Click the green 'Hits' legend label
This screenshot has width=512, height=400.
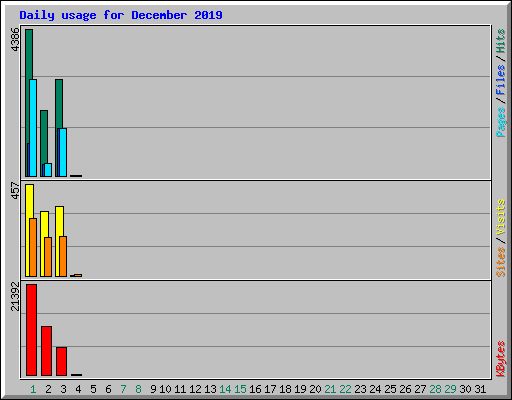pos(501,41)
